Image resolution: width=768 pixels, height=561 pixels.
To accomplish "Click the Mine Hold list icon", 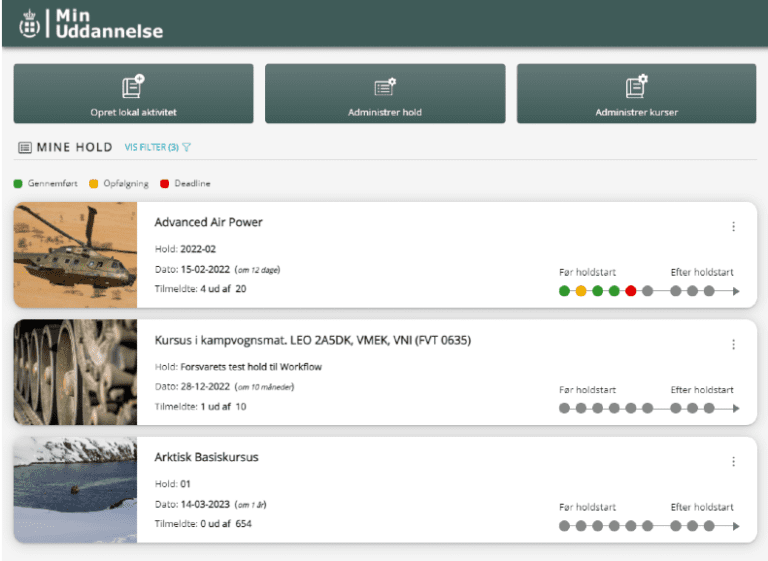I will coord(25,147).
